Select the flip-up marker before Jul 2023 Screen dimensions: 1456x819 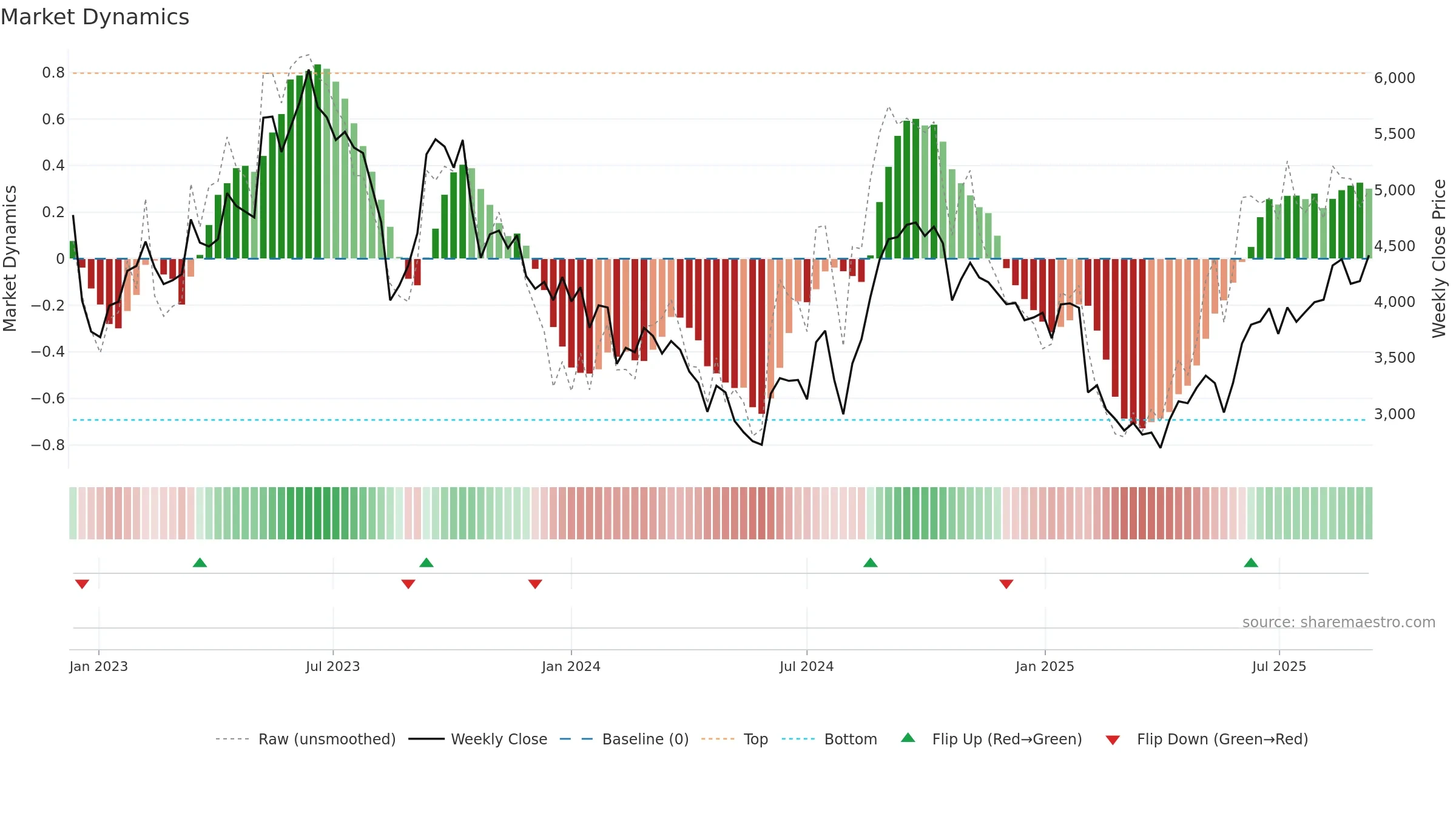click(200, 562)
